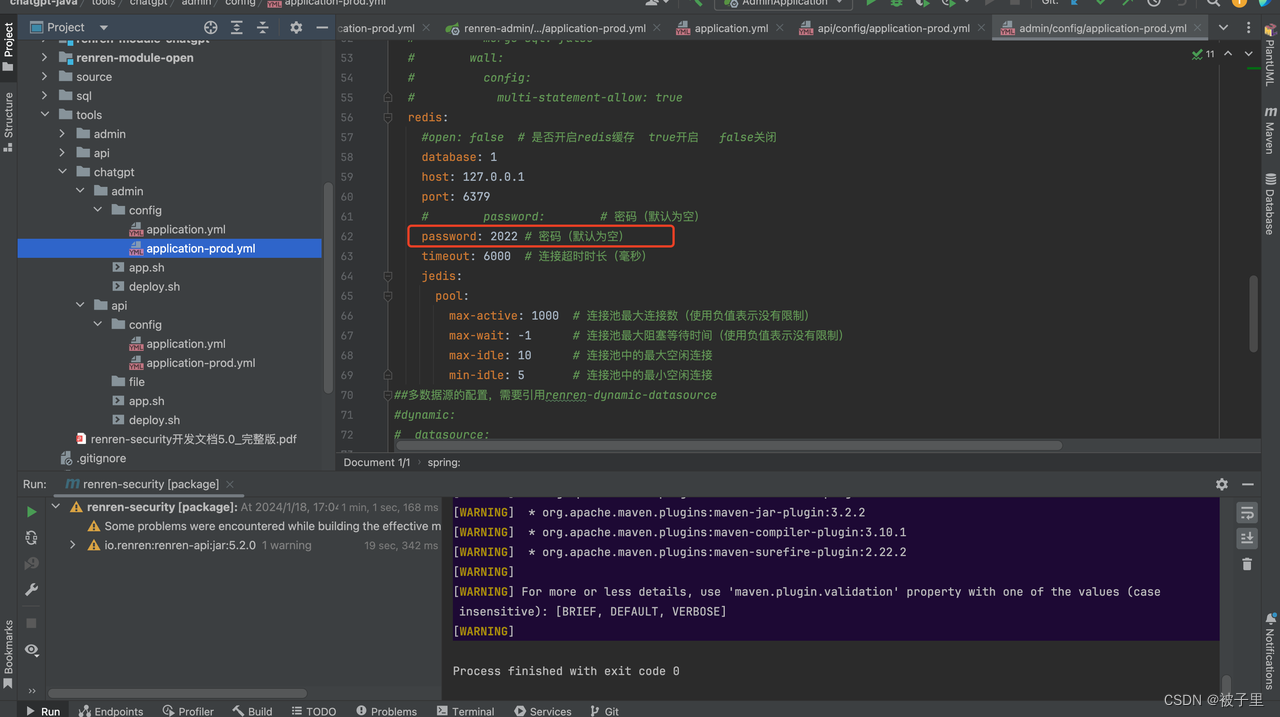
Task: Close the renren-security [package] run tab
Action: tap(230, 484)
